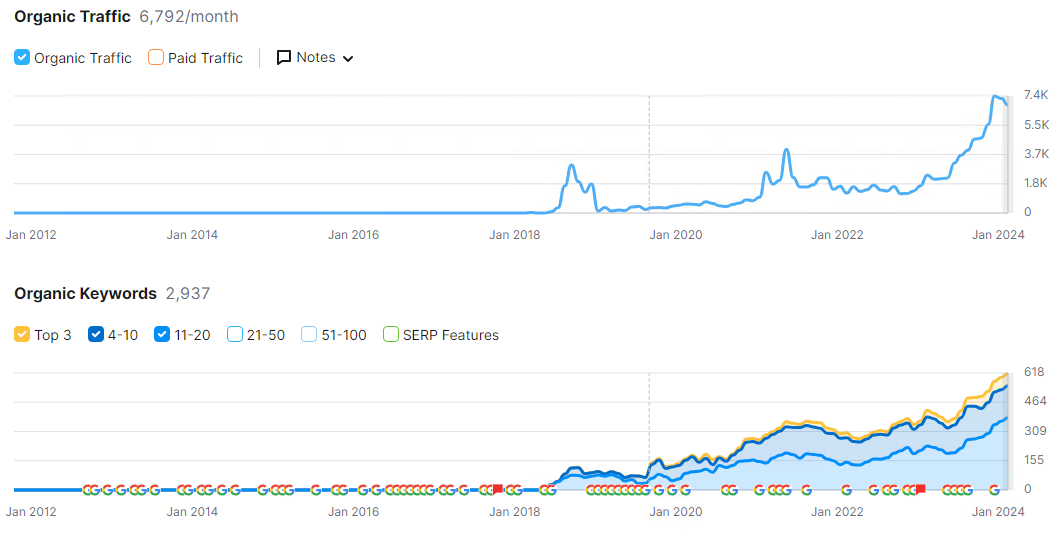Open the first Google update marker after Jan 2012

[88, 490]
